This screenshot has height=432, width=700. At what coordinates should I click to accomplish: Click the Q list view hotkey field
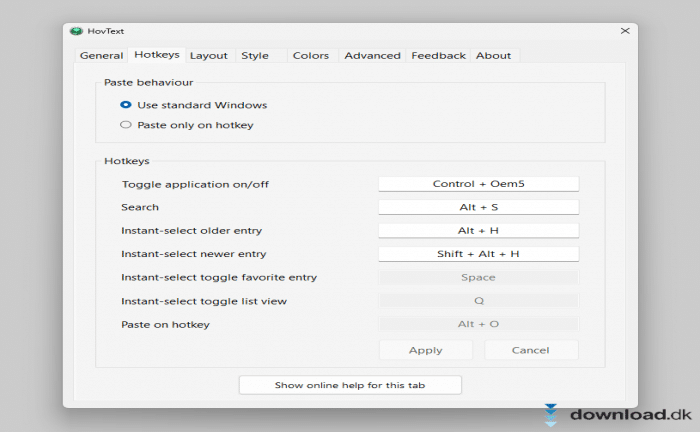pos(479,301)
